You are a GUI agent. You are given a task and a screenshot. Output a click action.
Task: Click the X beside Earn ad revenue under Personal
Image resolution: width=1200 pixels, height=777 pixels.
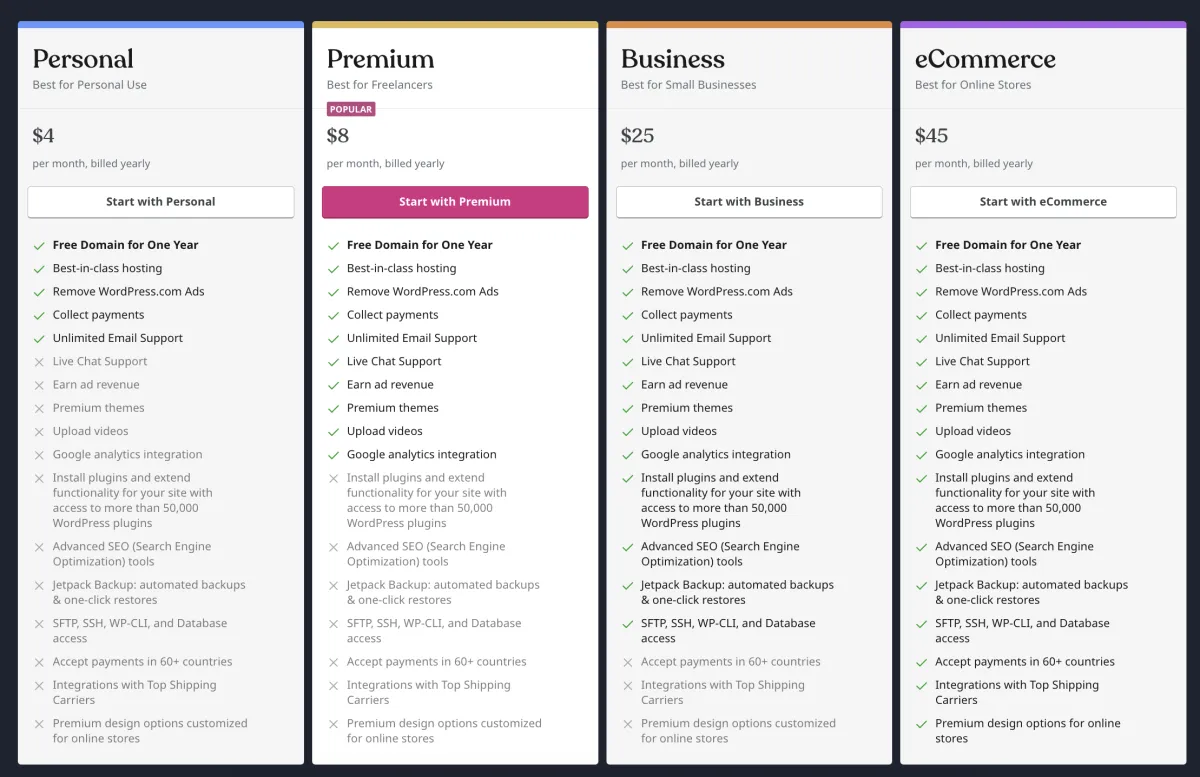(x=38, y=384)
